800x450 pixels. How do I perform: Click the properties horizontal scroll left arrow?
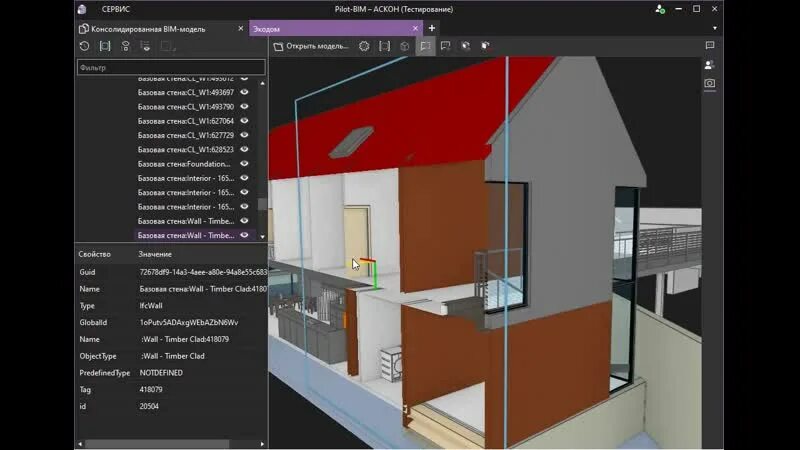point(80,444)
